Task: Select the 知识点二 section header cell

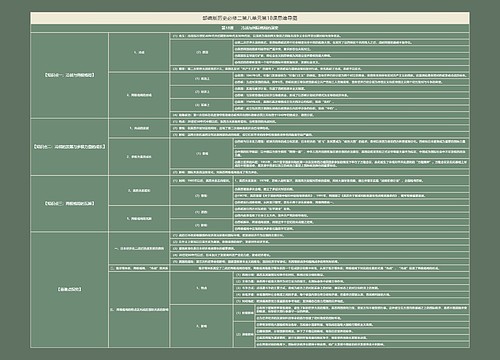Action: click(69, 147)
